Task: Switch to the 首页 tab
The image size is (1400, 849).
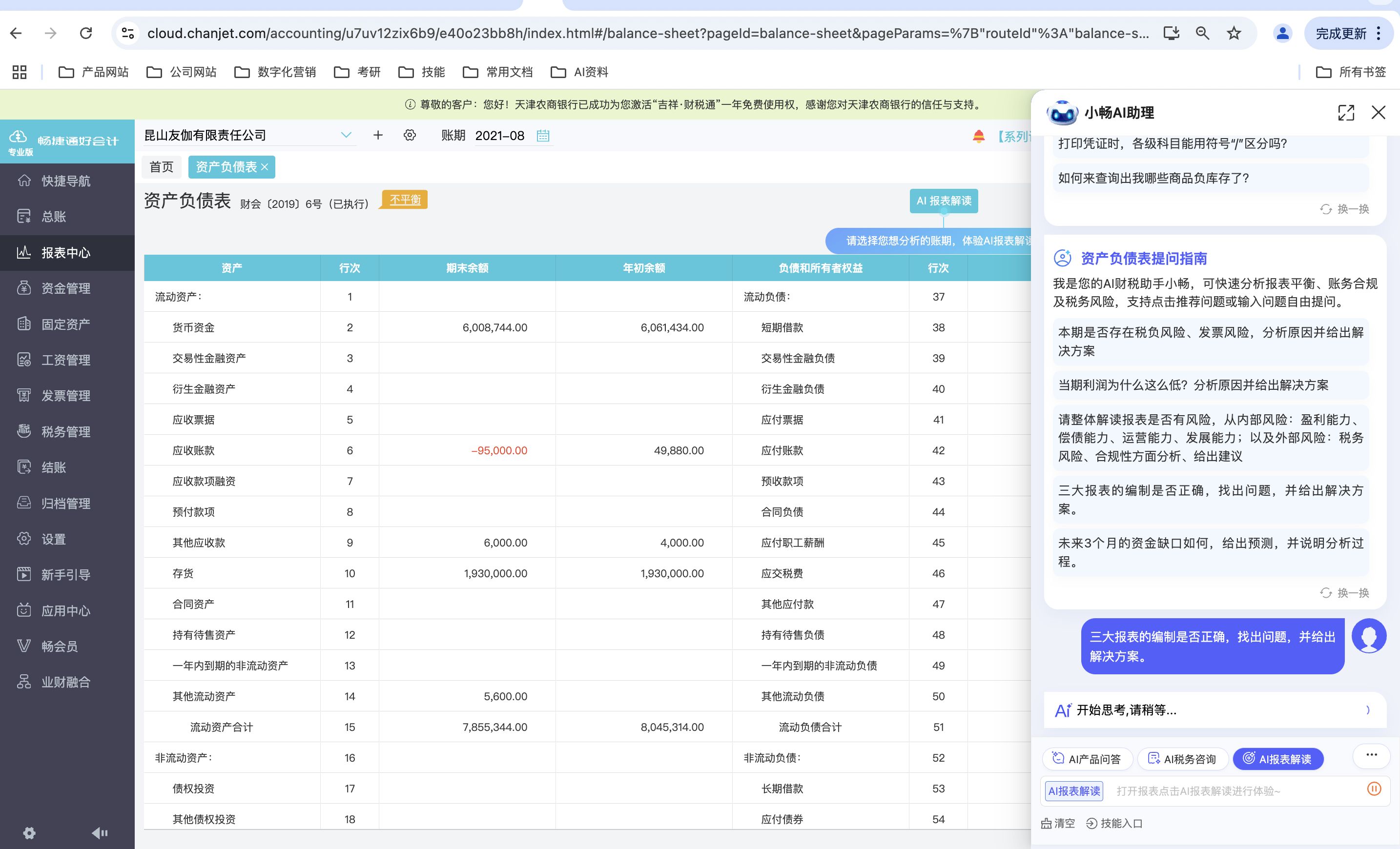Action: pyautogui.click(x=162, y=167)
